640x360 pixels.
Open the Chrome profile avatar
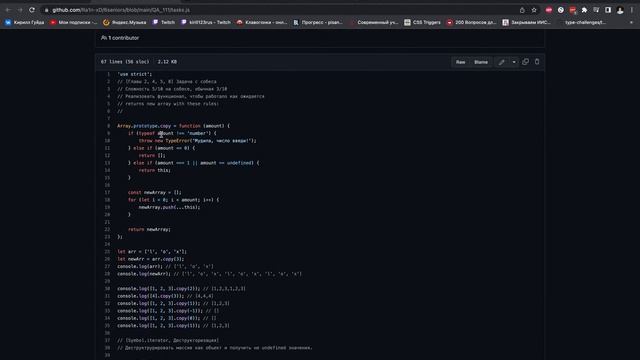(620, 10)
